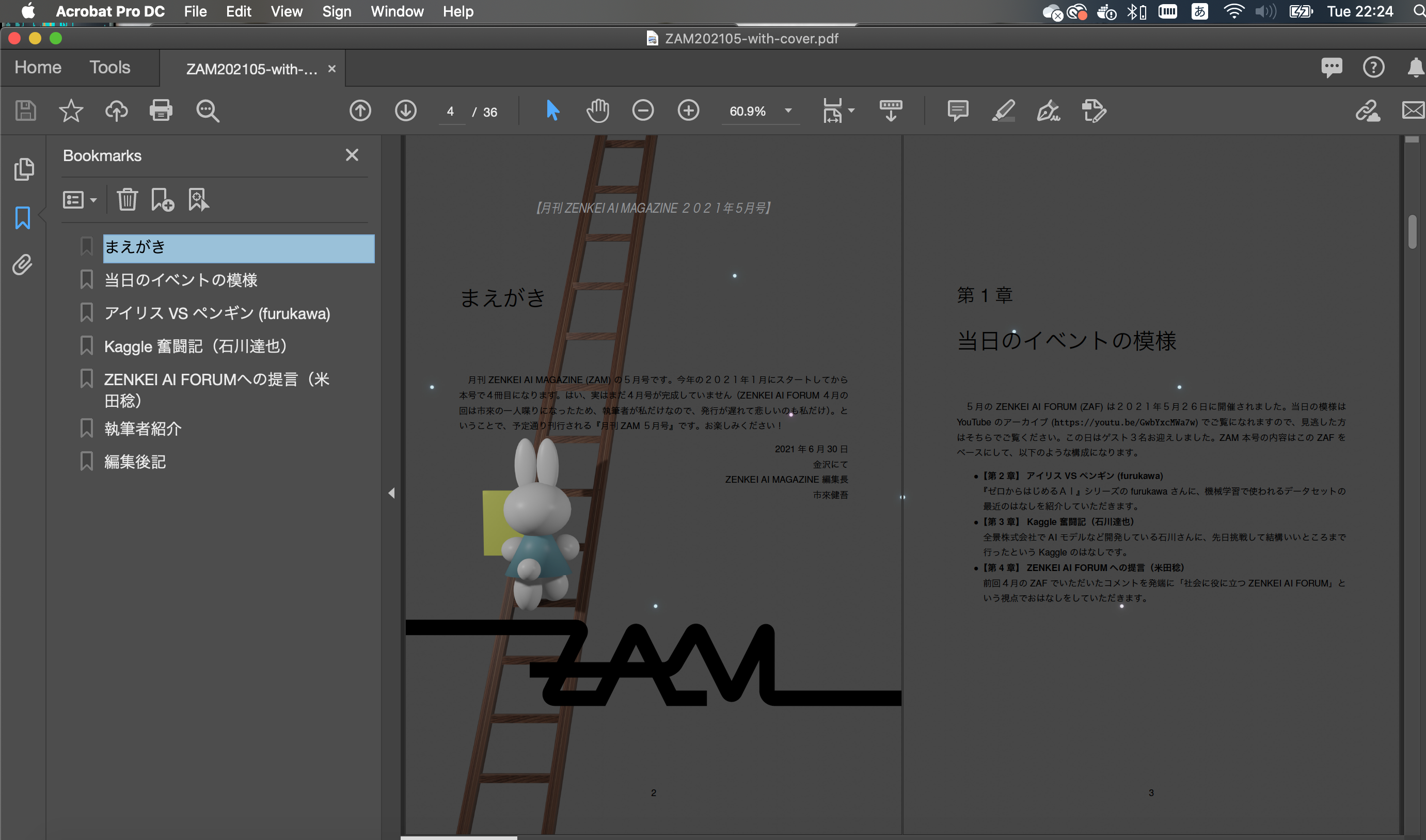Screen dimensions: 1426x840
Task: Add a sticky note comment
Action: pos(958,110)
